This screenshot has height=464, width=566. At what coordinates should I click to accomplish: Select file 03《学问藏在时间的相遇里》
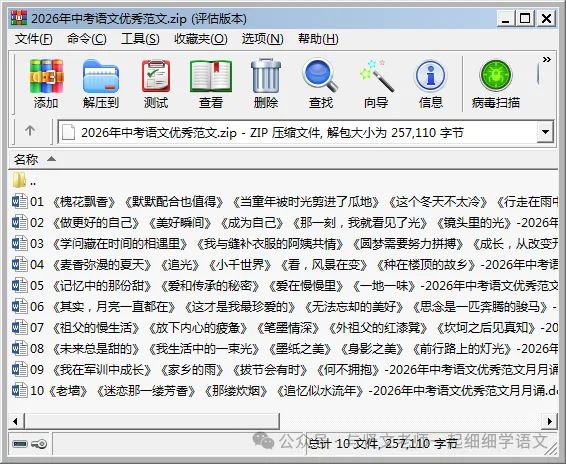[285, 243]
